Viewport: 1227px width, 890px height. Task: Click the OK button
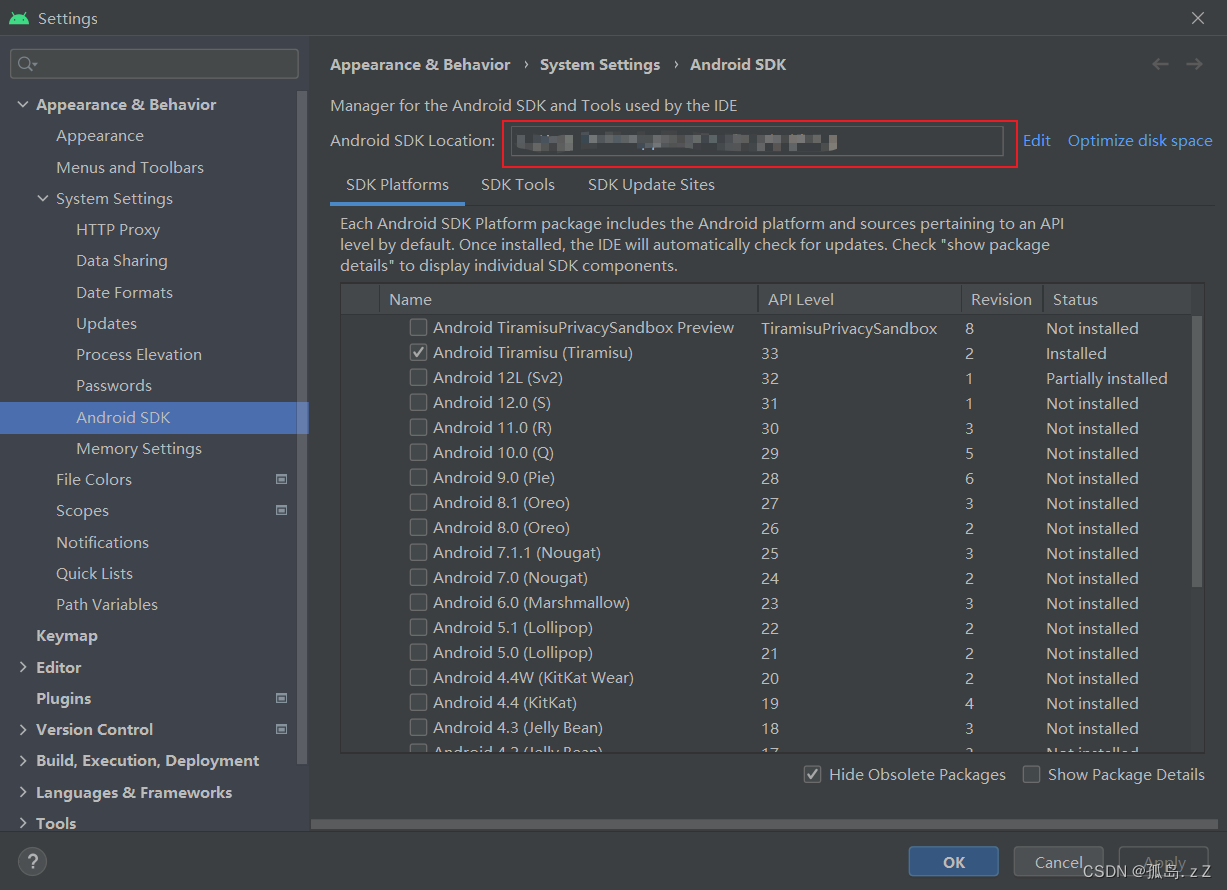point(954,862)
